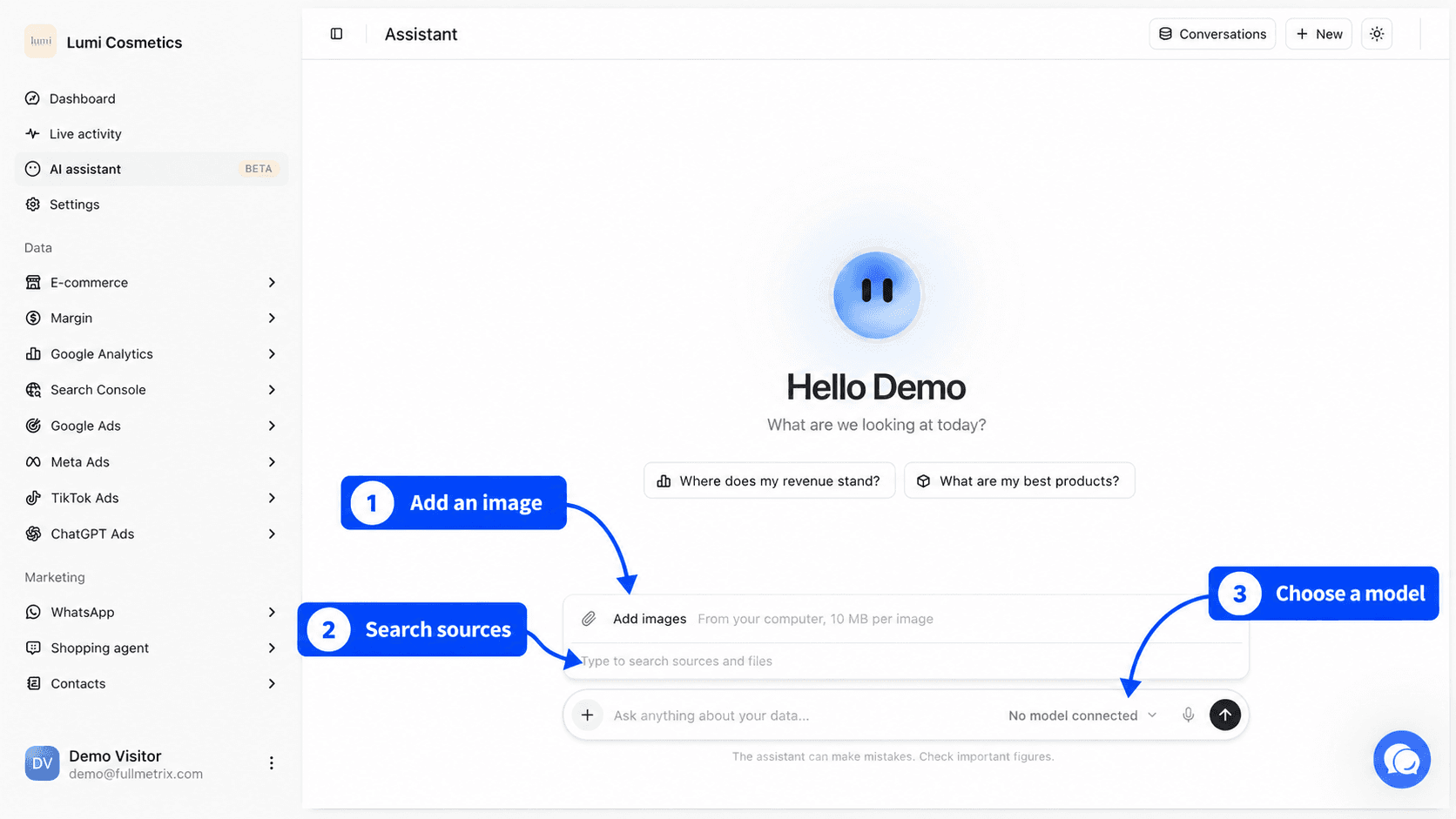Expand the Margin section chevron
The width and height of the screenshot is (1456, 819).
tap(272, 319)
